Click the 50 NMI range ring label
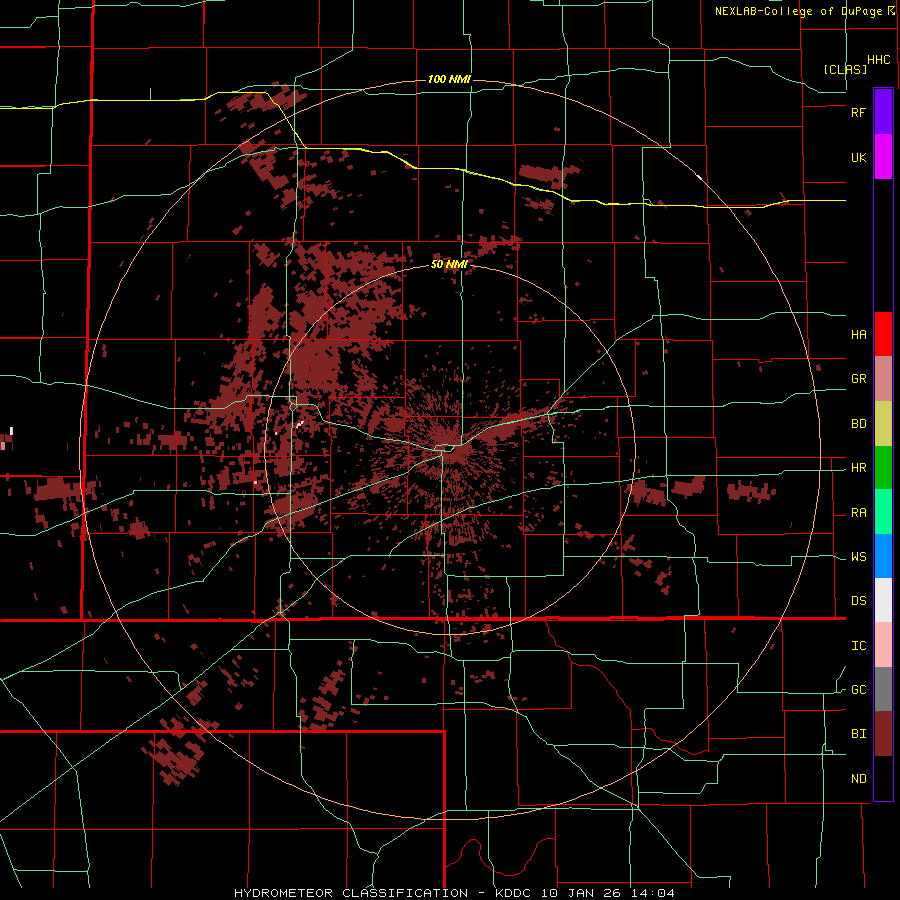Screen dimensions: 900x900 point(449,265)
